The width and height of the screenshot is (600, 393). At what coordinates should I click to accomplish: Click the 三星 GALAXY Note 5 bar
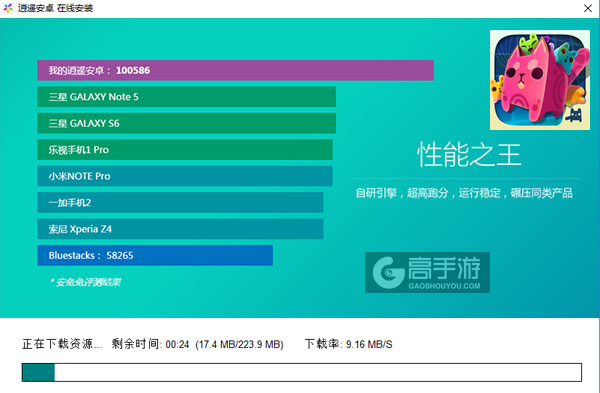click(187, 97)
